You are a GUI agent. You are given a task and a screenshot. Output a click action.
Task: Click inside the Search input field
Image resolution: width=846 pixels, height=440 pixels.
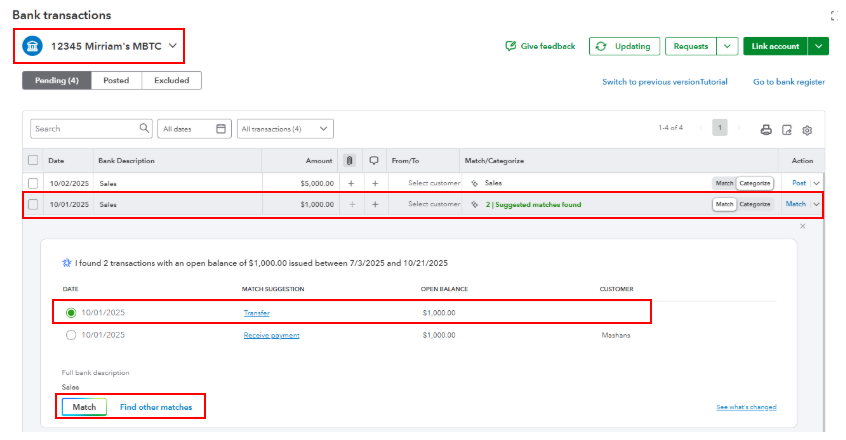85,129
